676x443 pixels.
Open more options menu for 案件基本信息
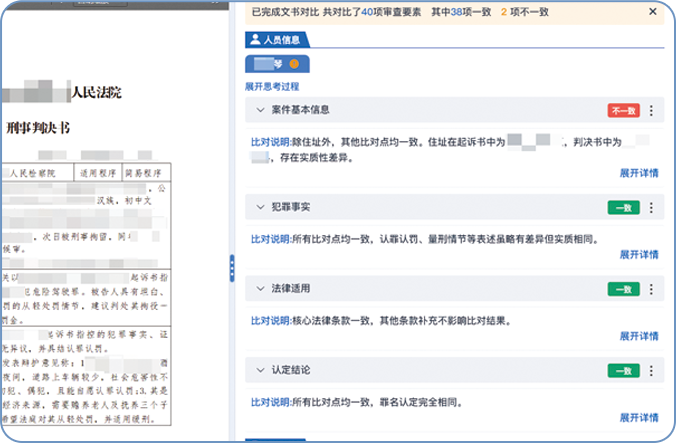[651, 111]
